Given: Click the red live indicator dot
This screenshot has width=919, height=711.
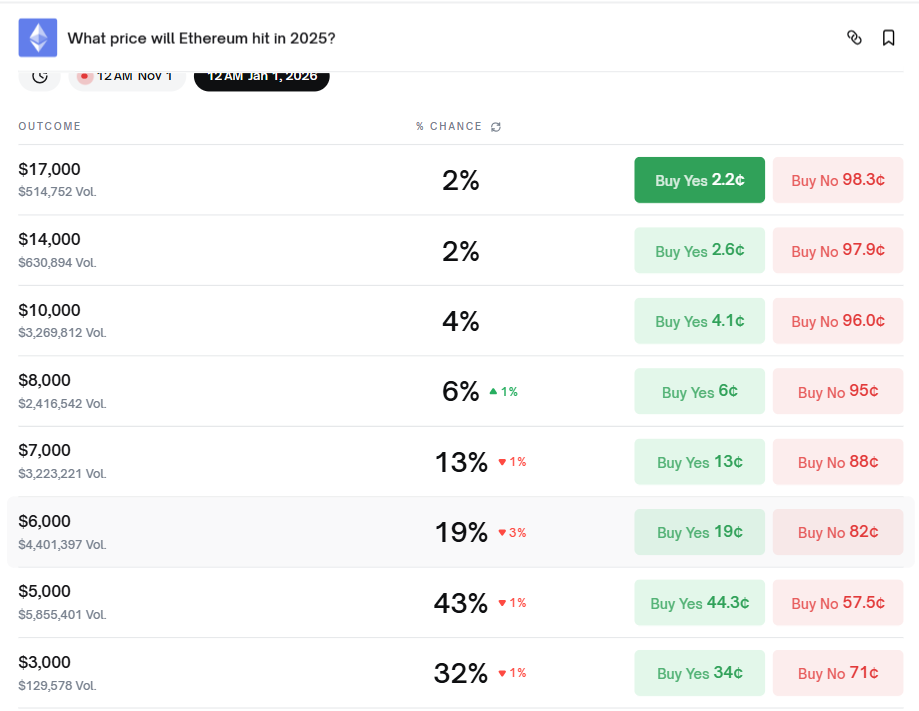Looking at the screenshot, I should 85,74.
